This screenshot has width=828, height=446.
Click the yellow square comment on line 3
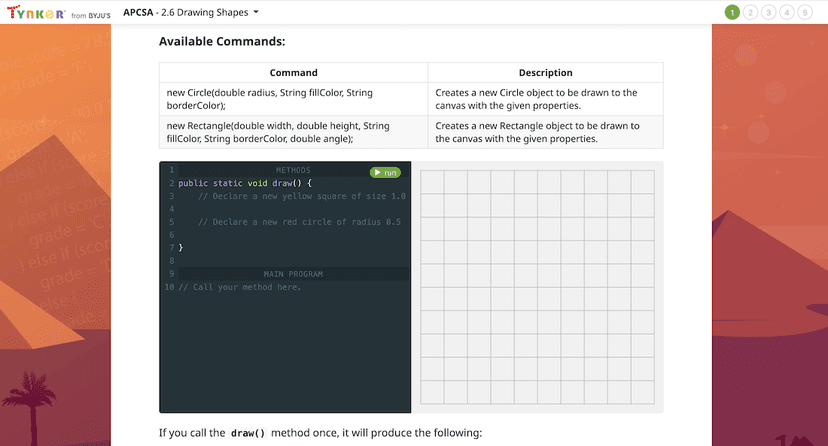click(x=302, y=196)
